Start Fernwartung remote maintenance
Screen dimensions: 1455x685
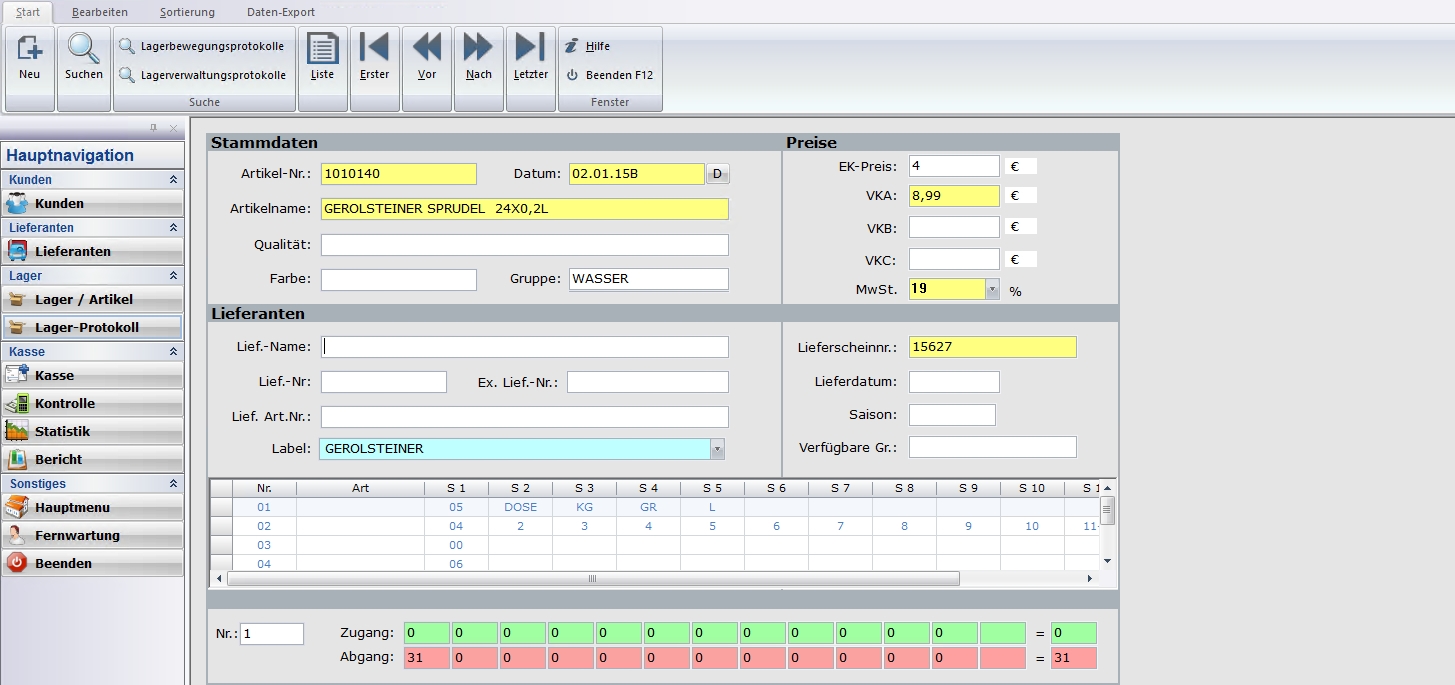pyautogui.click(x=92, y=535)
